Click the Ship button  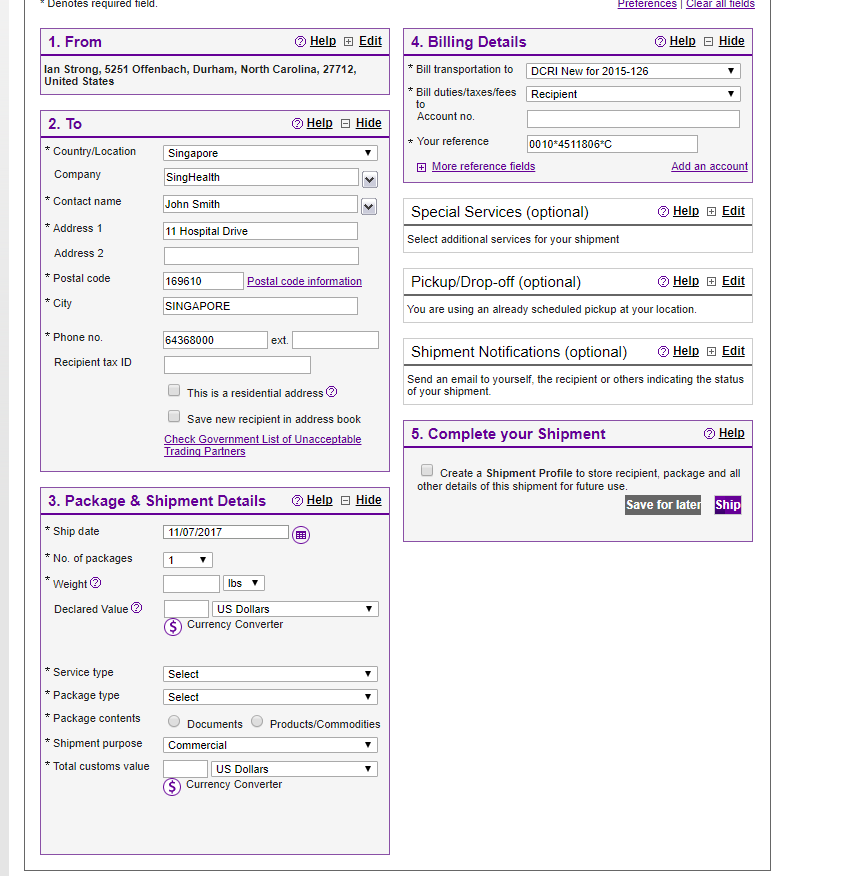727,505
